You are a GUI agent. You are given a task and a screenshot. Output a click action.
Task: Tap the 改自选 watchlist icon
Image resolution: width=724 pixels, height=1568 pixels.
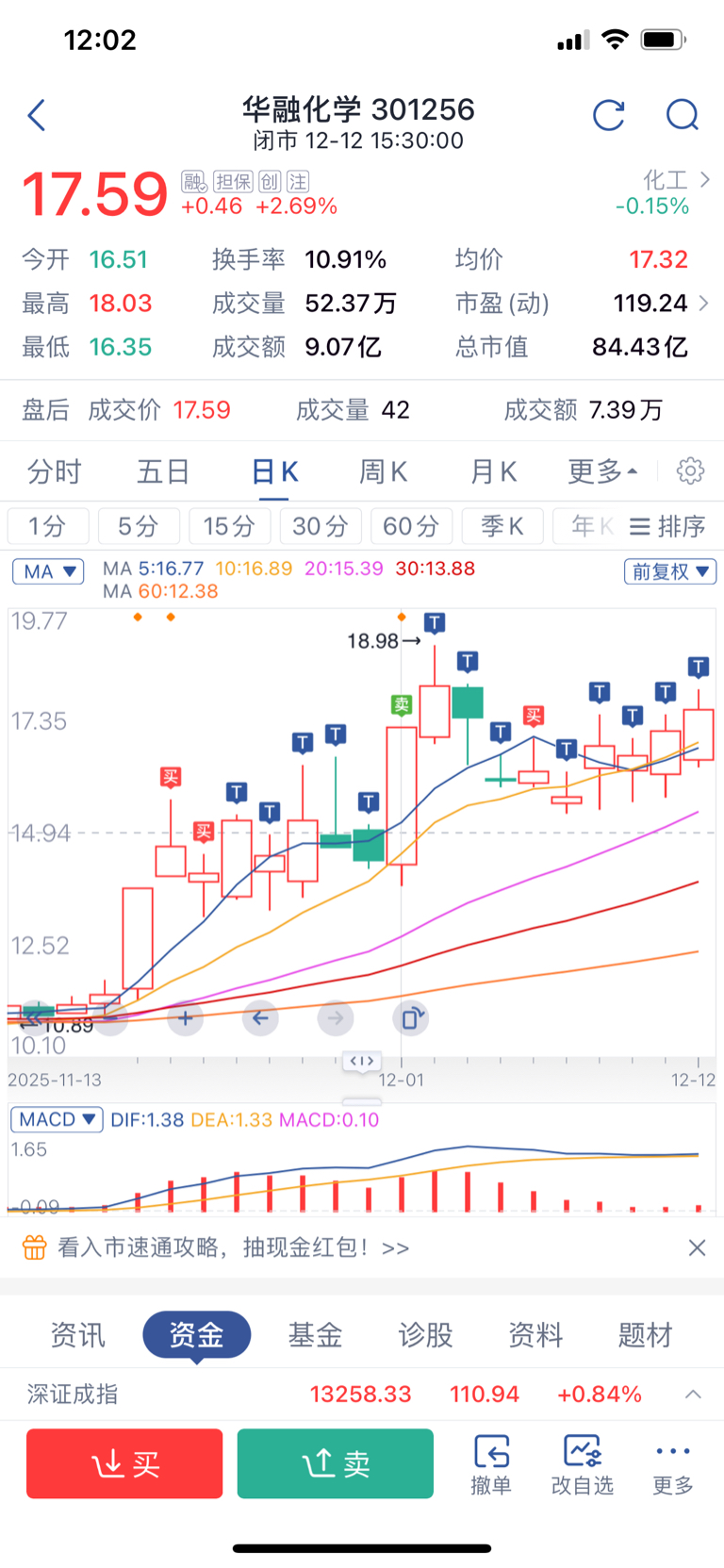[582, 1463]
